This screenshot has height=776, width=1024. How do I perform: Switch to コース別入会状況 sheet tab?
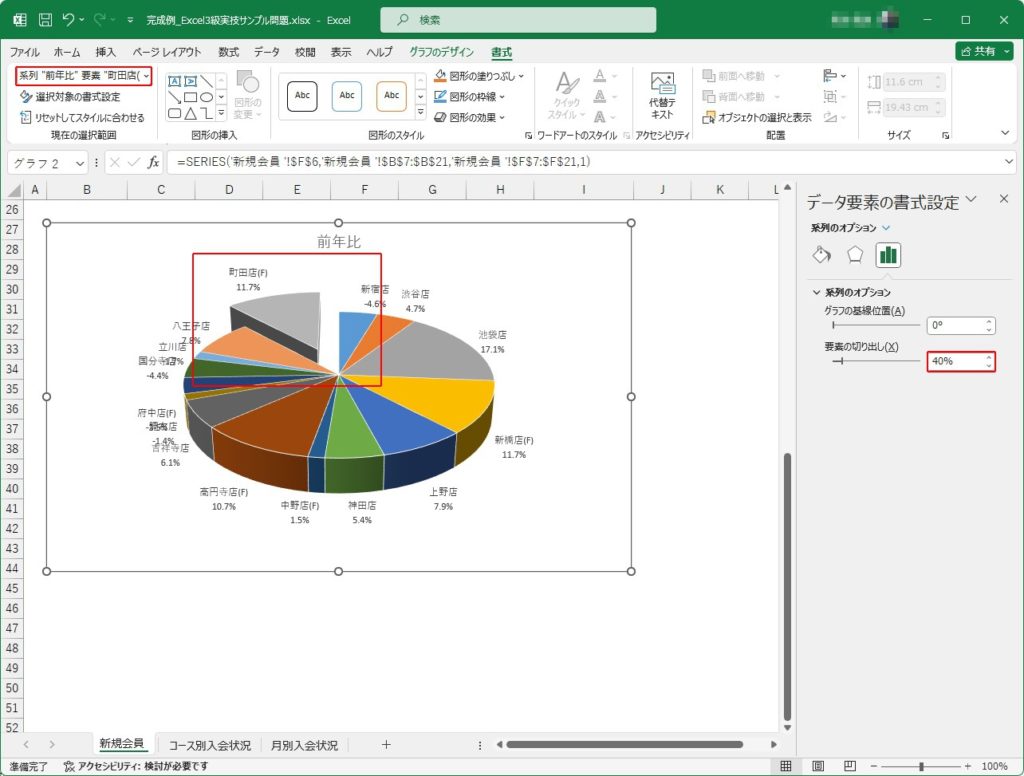[209, 745]
